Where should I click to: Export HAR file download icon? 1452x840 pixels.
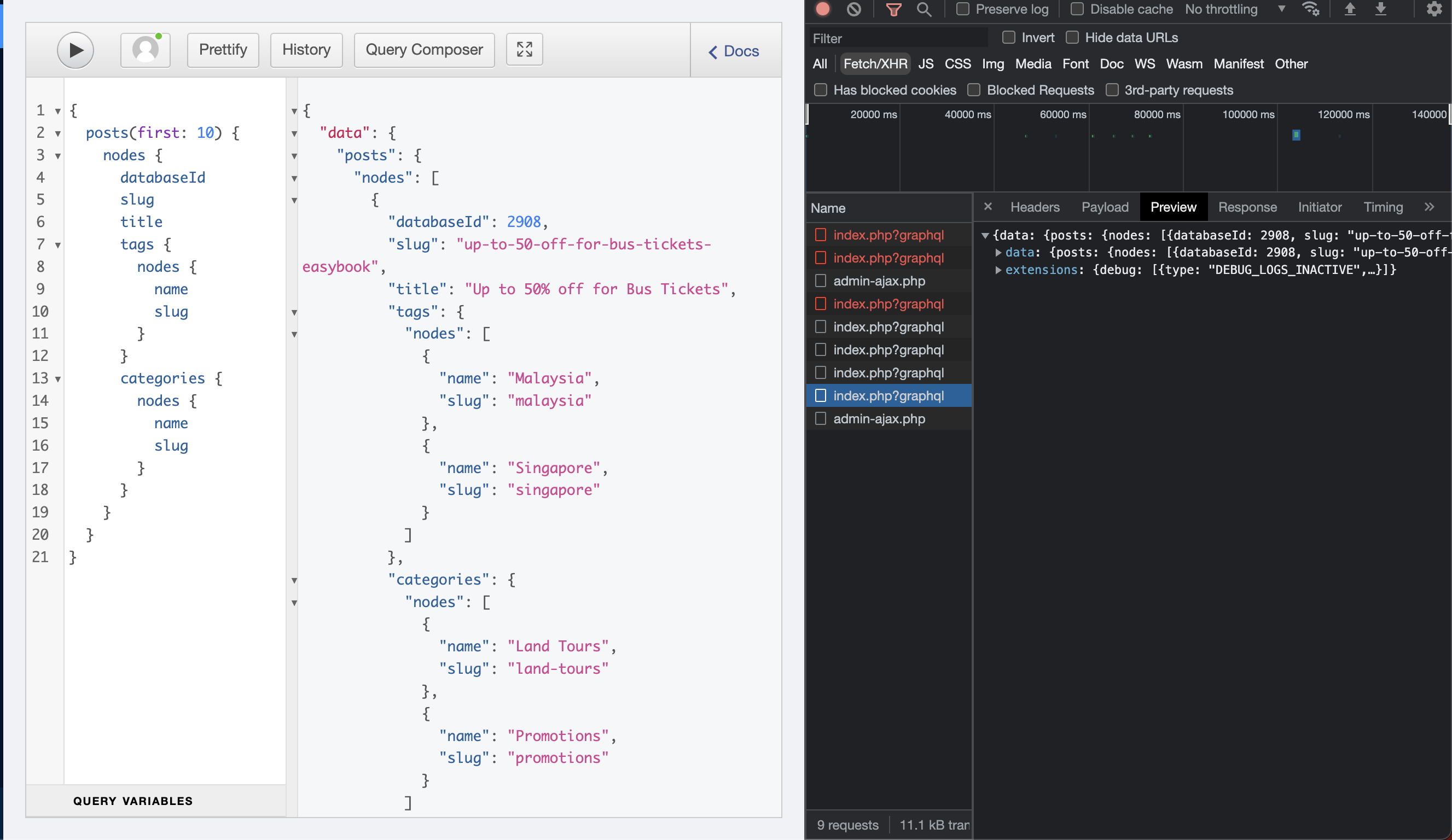[x=1380, y=9]
